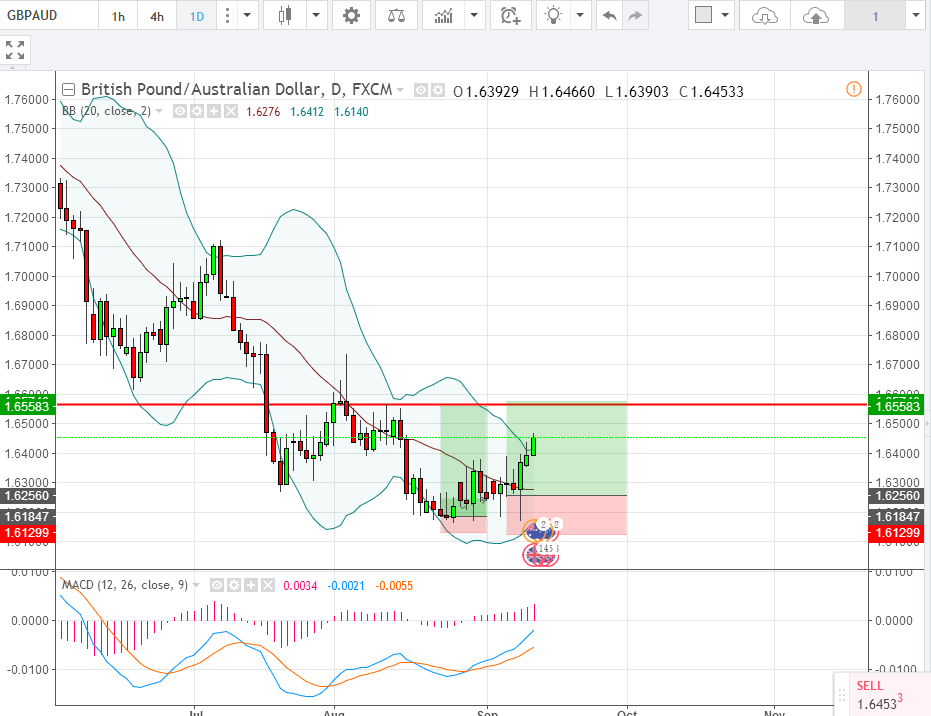Screen dimensions: 931x716
Task: Click the undo arrow
Action: tap(609, 15)
